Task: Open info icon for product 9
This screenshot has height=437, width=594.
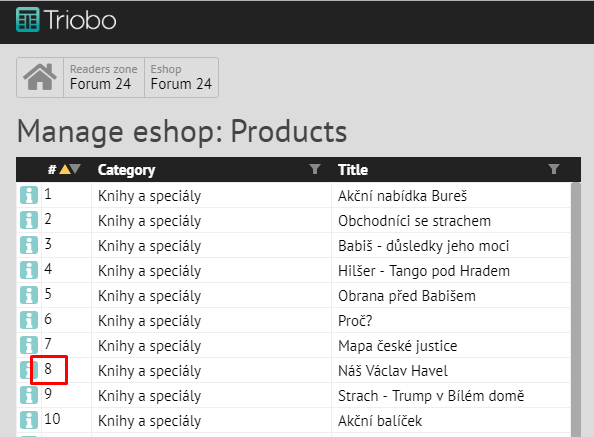Action: point(29,395)
